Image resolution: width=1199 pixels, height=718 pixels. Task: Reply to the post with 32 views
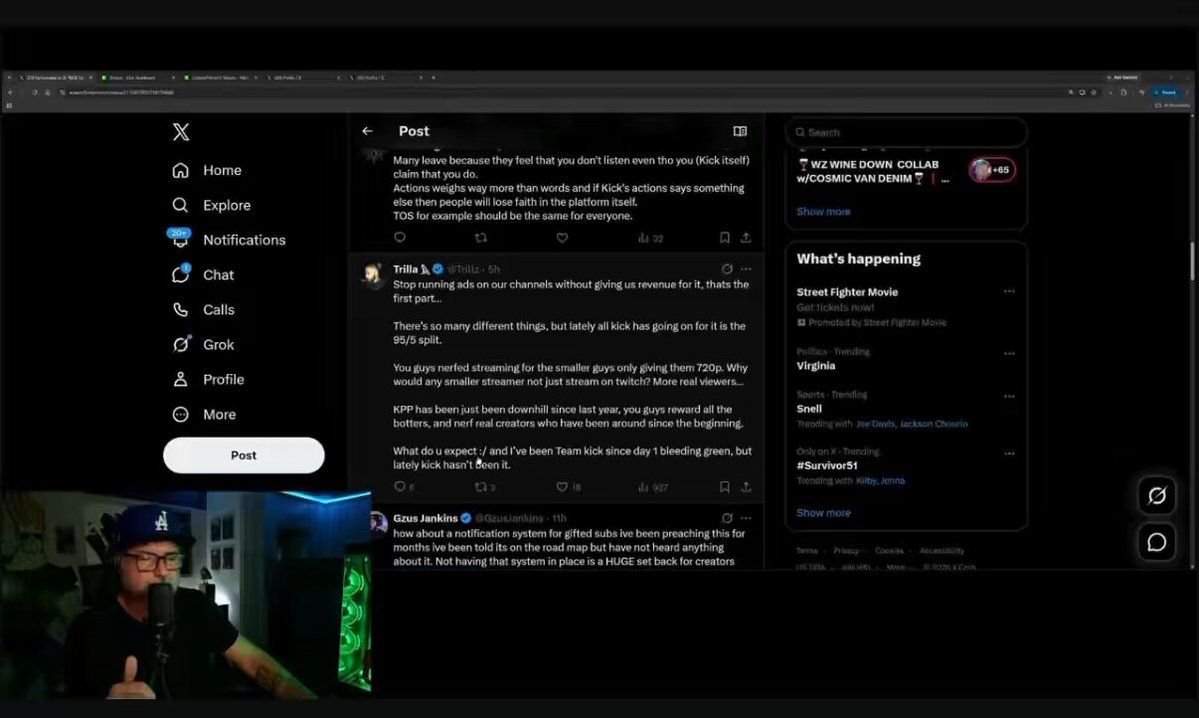tap(400, 238)
